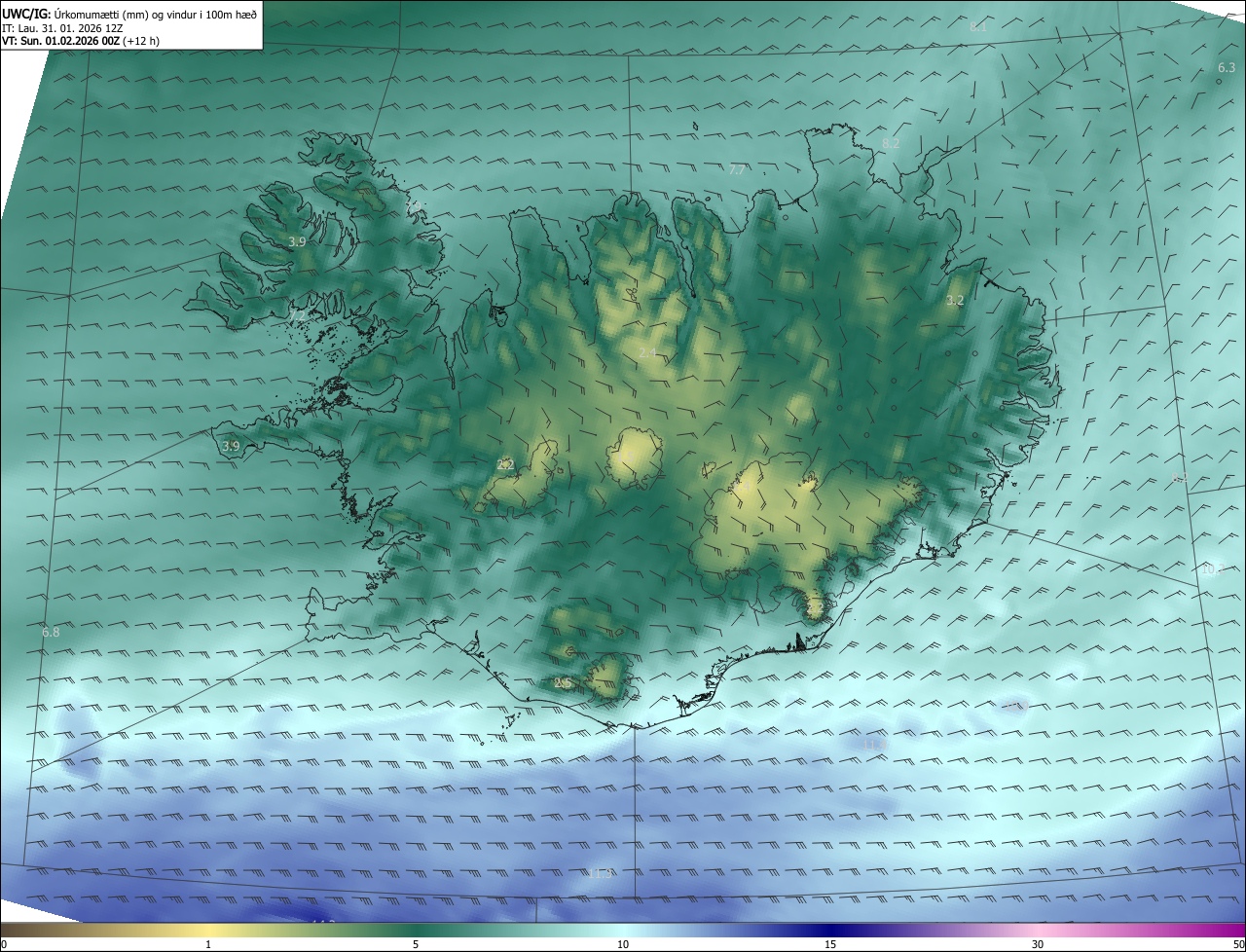Click the 7.2 value label
The width and height of the screenshot is (1246, 952).
pos(297,316)
